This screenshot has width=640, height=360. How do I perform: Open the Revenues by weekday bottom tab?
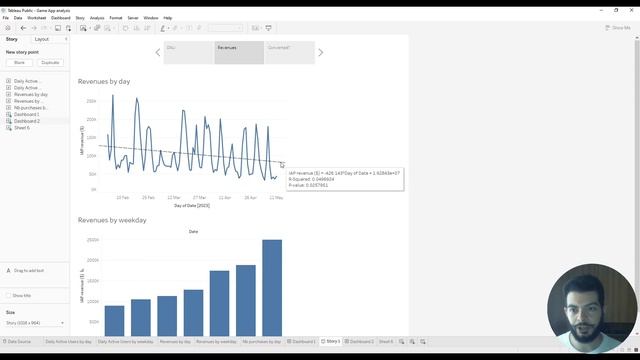pyautogui.click(x=216, y=341)
